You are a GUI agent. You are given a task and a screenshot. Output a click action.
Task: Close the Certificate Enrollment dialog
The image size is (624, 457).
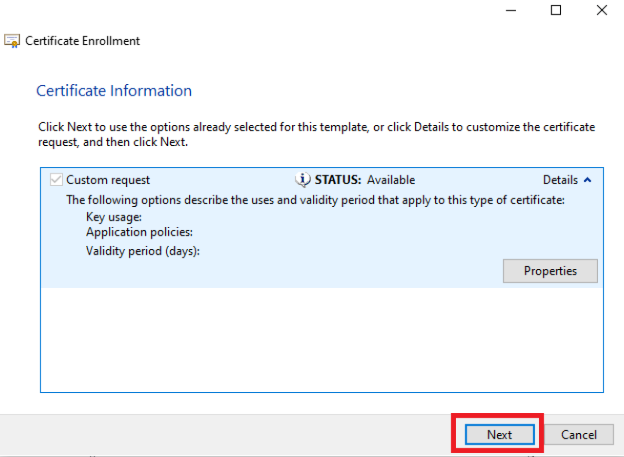click(x=602, y=10)
